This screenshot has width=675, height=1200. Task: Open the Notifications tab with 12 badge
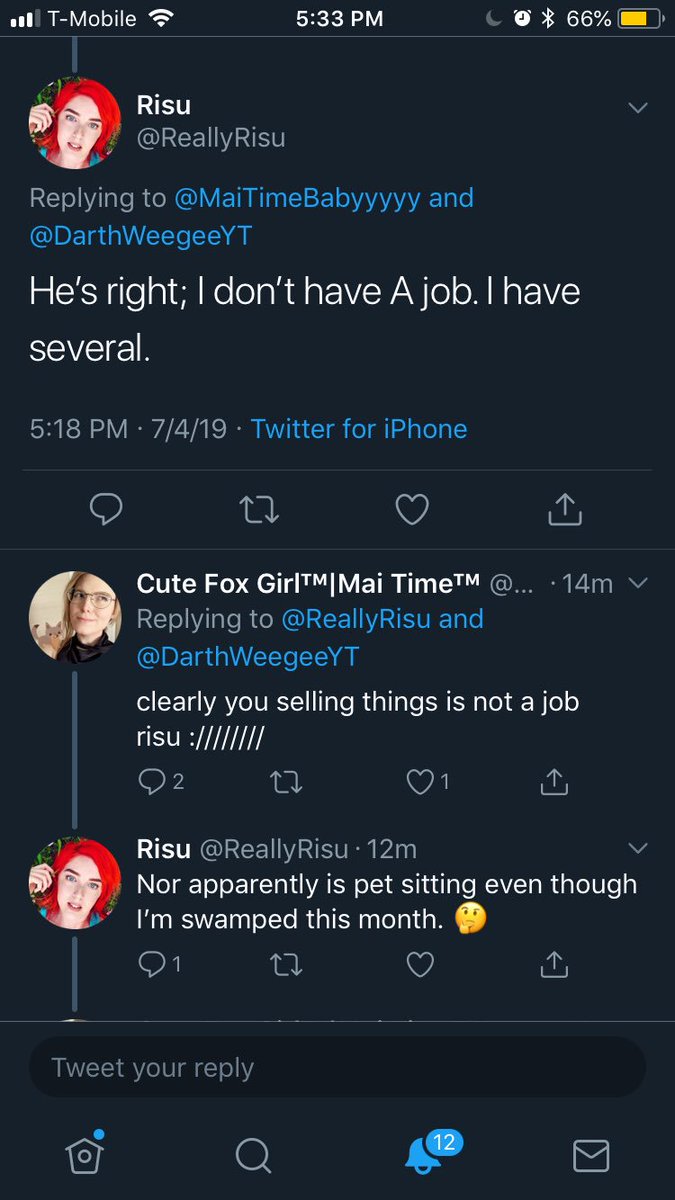tap(422, 1155)
